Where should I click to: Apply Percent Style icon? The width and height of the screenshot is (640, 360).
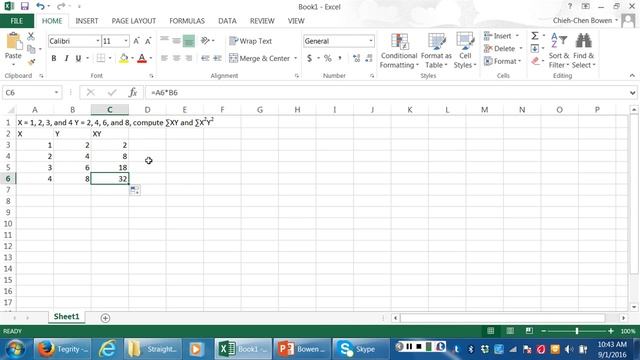(327, 58)
